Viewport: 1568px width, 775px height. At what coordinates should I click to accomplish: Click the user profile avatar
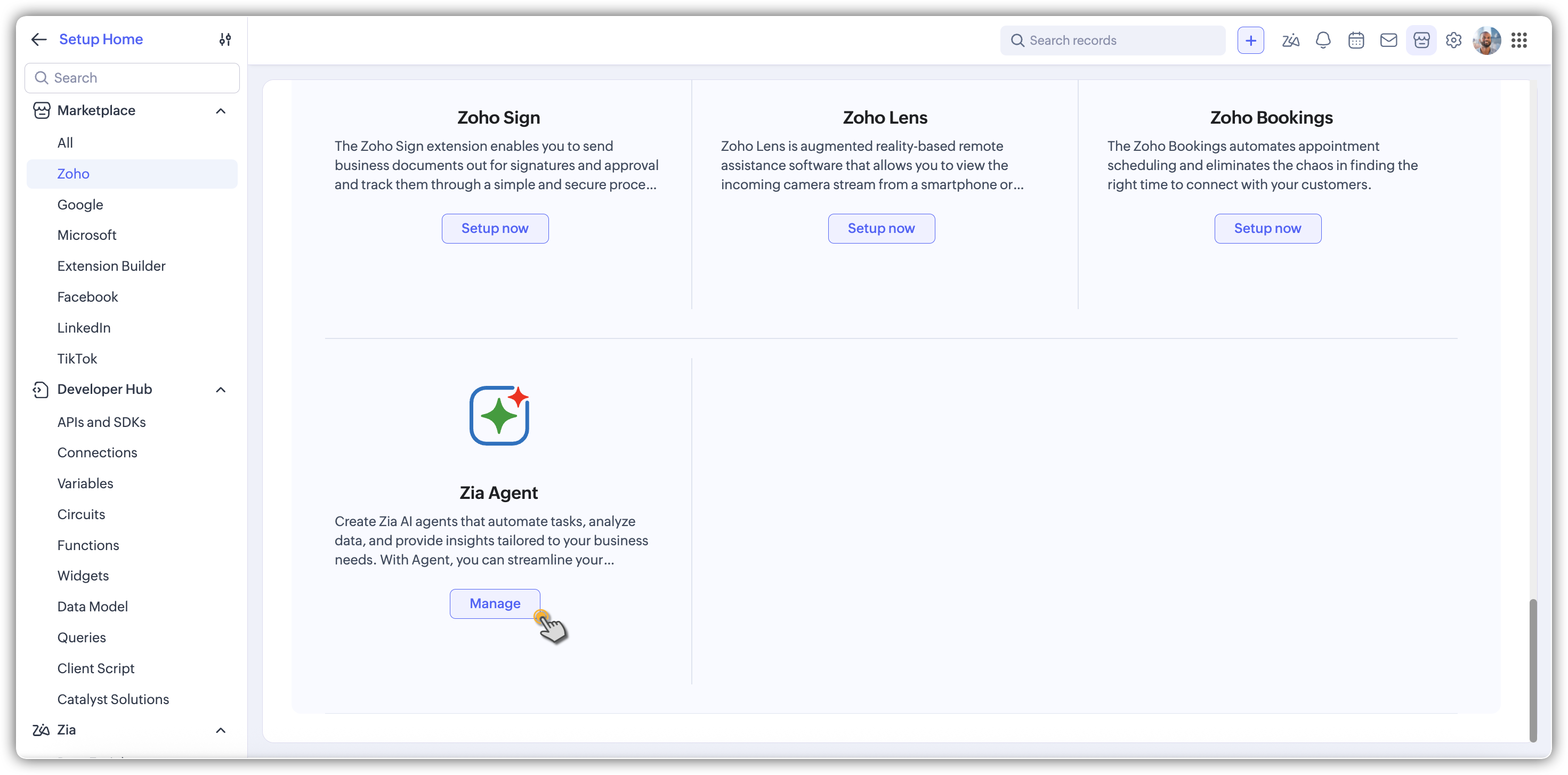point(1486,40)
